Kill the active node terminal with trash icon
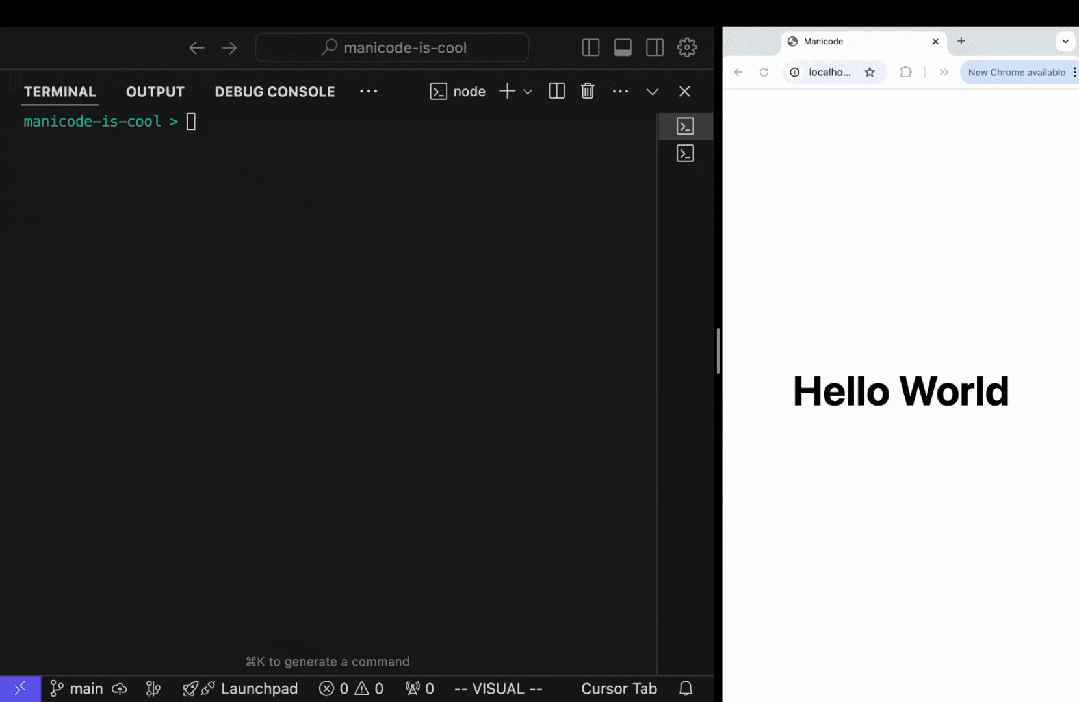 [587, 91]
